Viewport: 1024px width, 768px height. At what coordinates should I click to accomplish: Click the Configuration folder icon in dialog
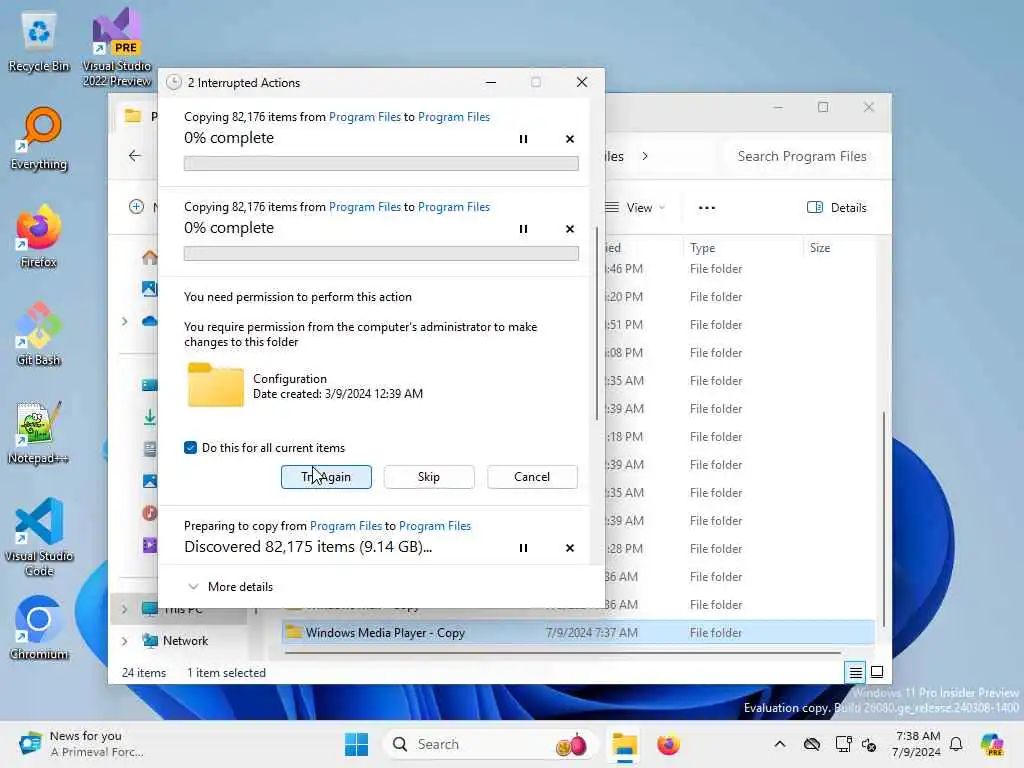tap(216, 385)
